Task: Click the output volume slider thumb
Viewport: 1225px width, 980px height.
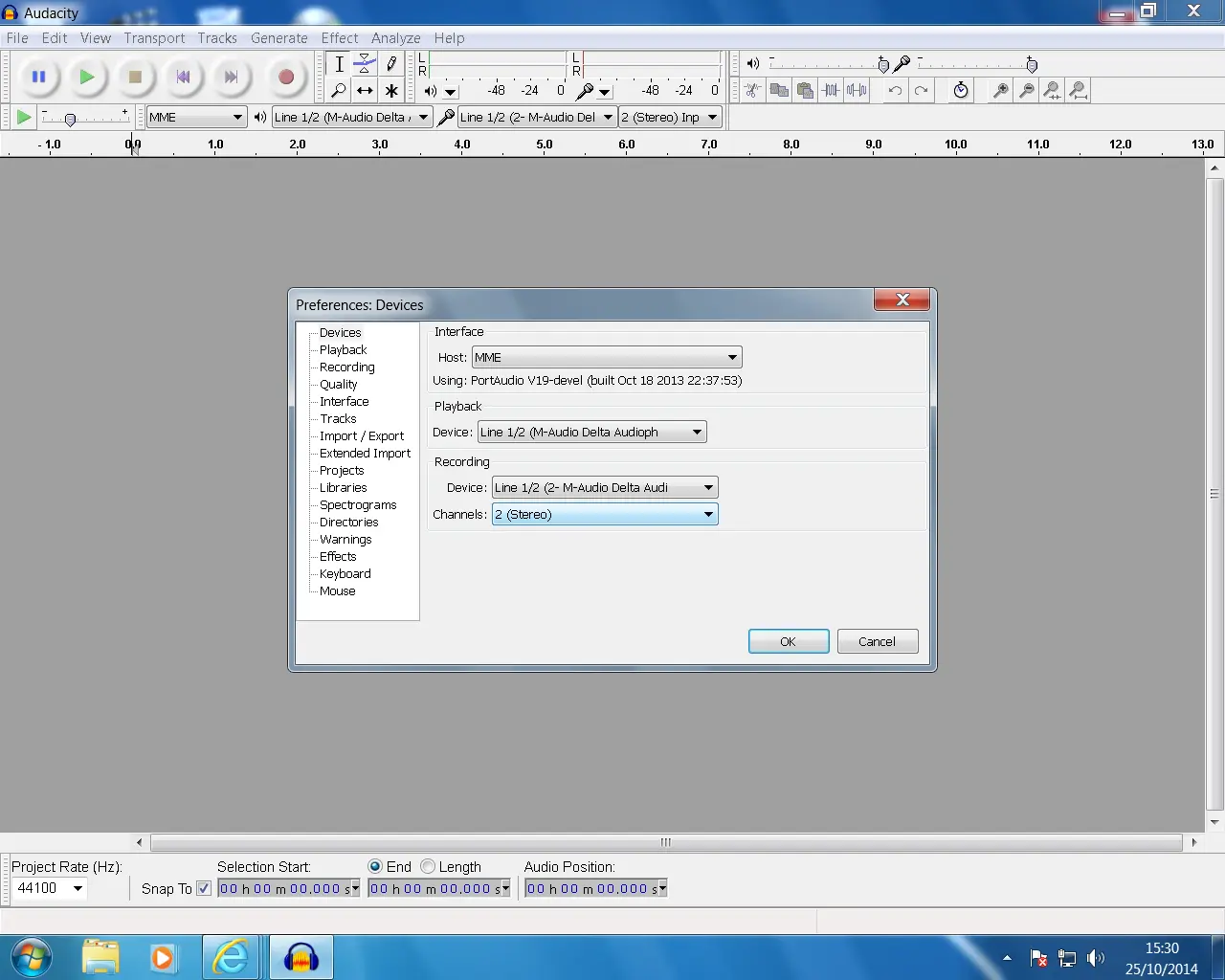Action: [x=883, y=65]
